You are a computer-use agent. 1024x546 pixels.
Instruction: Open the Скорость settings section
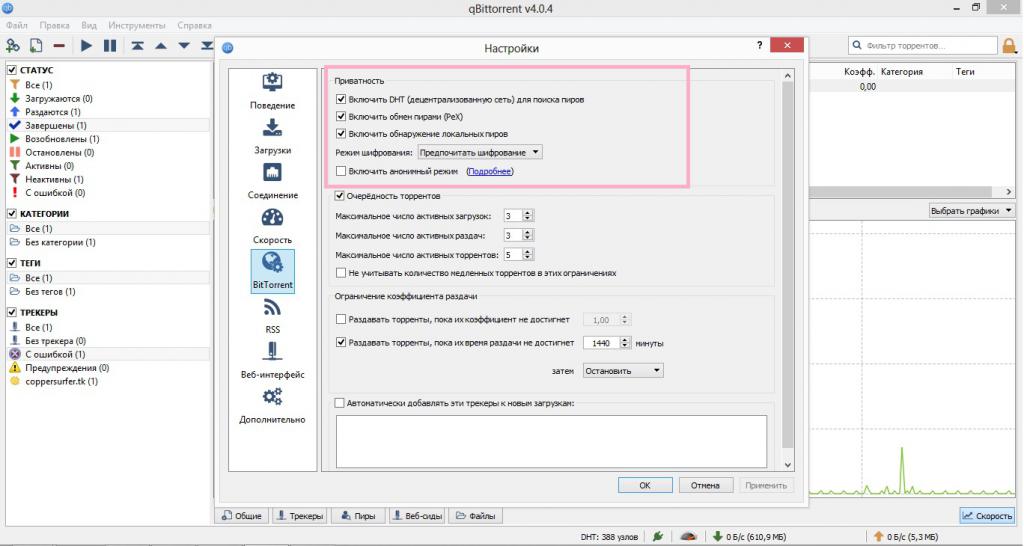(272, 226)
